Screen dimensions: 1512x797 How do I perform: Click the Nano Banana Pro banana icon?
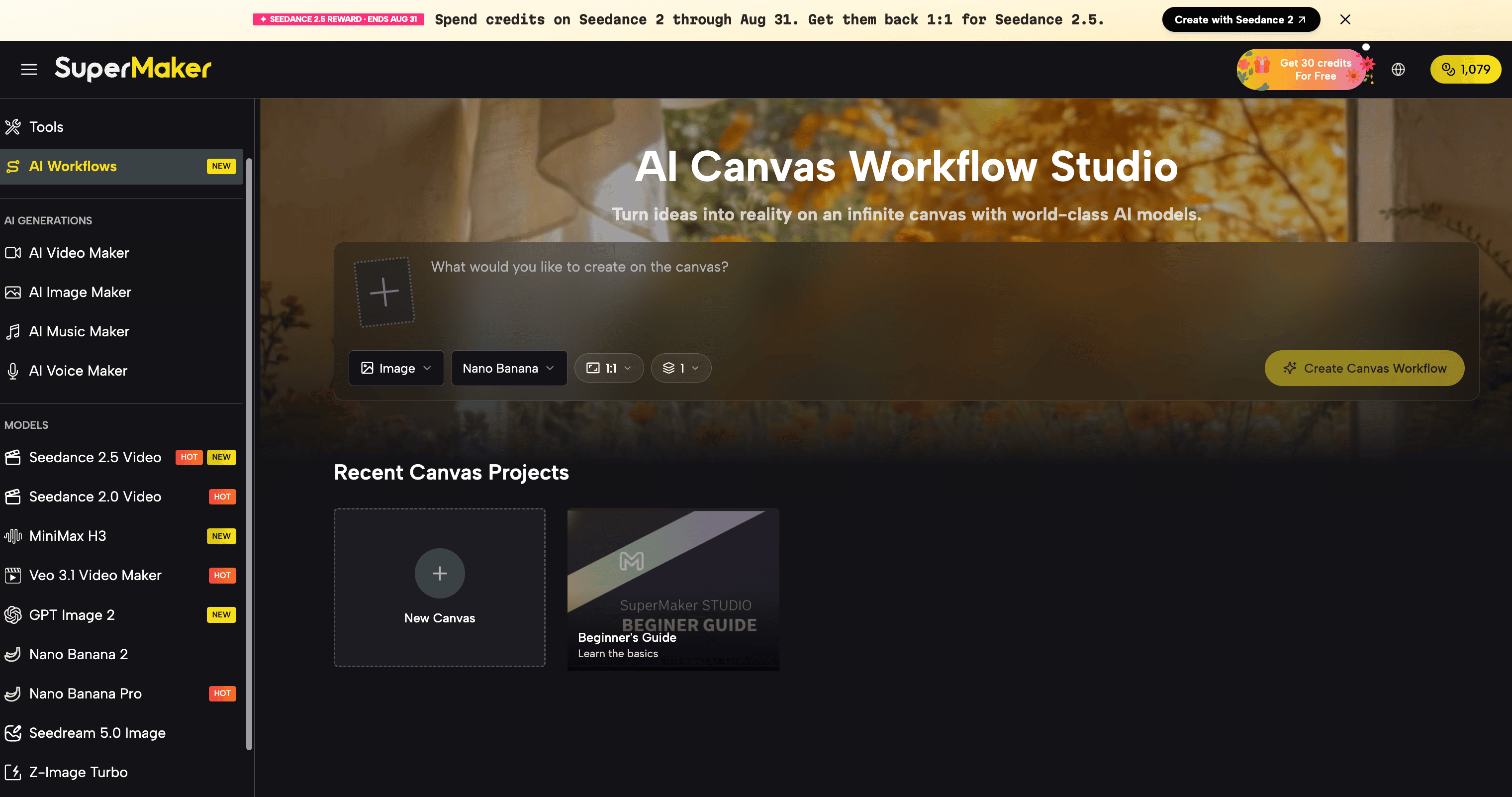point(13,694)
